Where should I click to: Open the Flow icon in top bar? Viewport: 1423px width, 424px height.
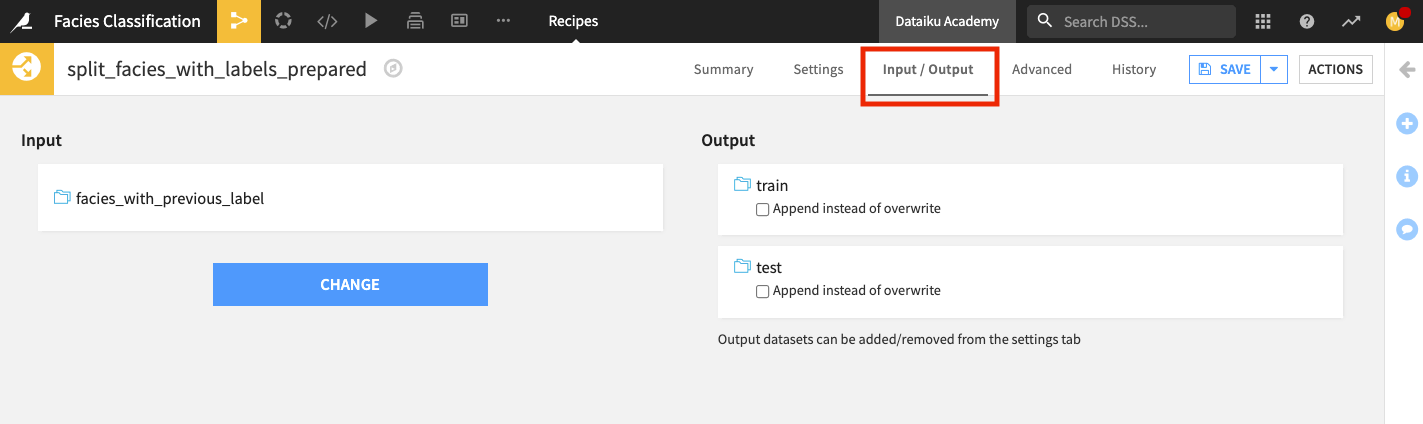(238, 21)
